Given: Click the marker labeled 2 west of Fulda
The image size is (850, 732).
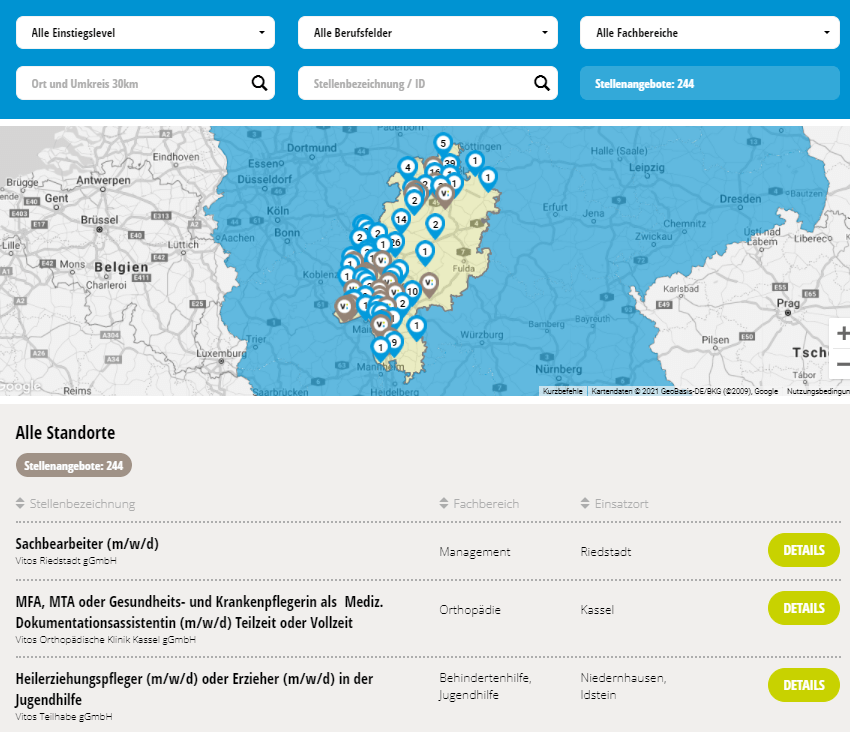Looking at the screenshot, I should click(436, 224).
